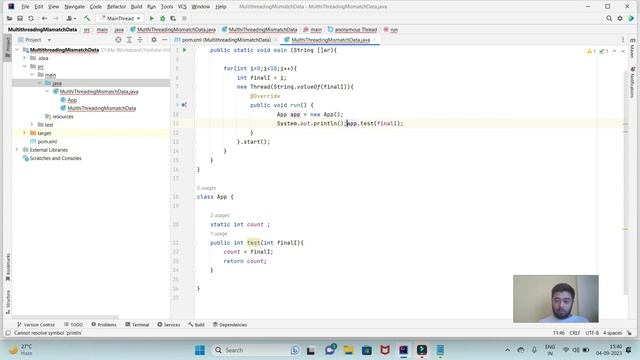Click Expand All in Project panel

point(129,40)
